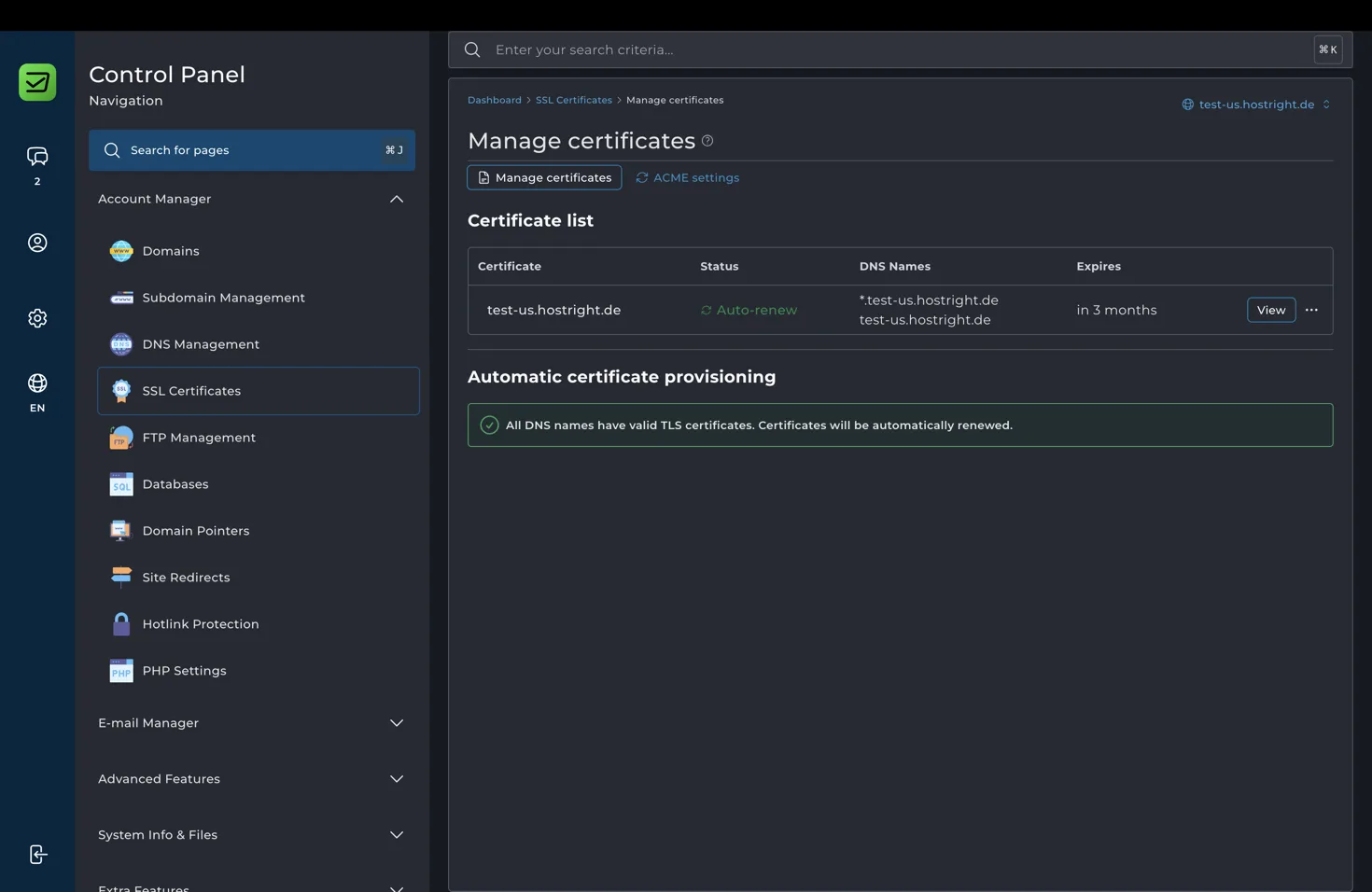Click the magnifier icon in Search for pages
This screenshot has width=1372, height=892.
112,150
